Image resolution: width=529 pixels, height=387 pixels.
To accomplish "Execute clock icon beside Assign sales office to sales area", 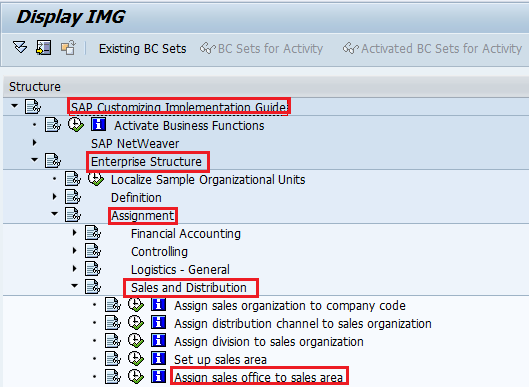I will click(x=136, y=377).
